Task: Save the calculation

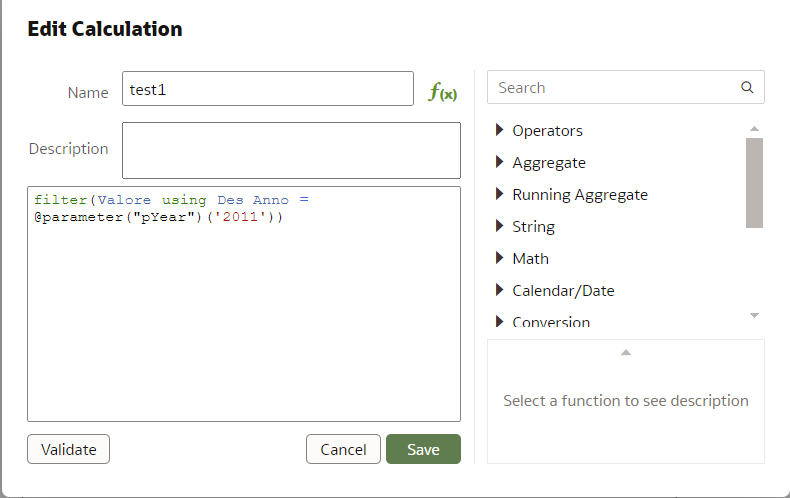Action: pos(423,449)
